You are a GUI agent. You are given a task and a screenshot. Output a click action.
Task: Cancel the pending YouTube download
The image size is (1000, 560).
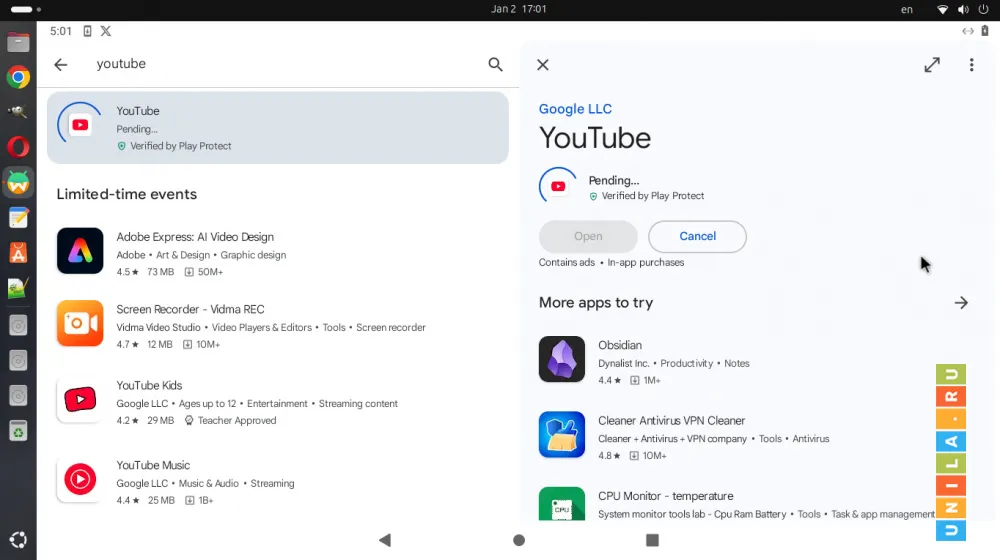[x=697, y=237]
